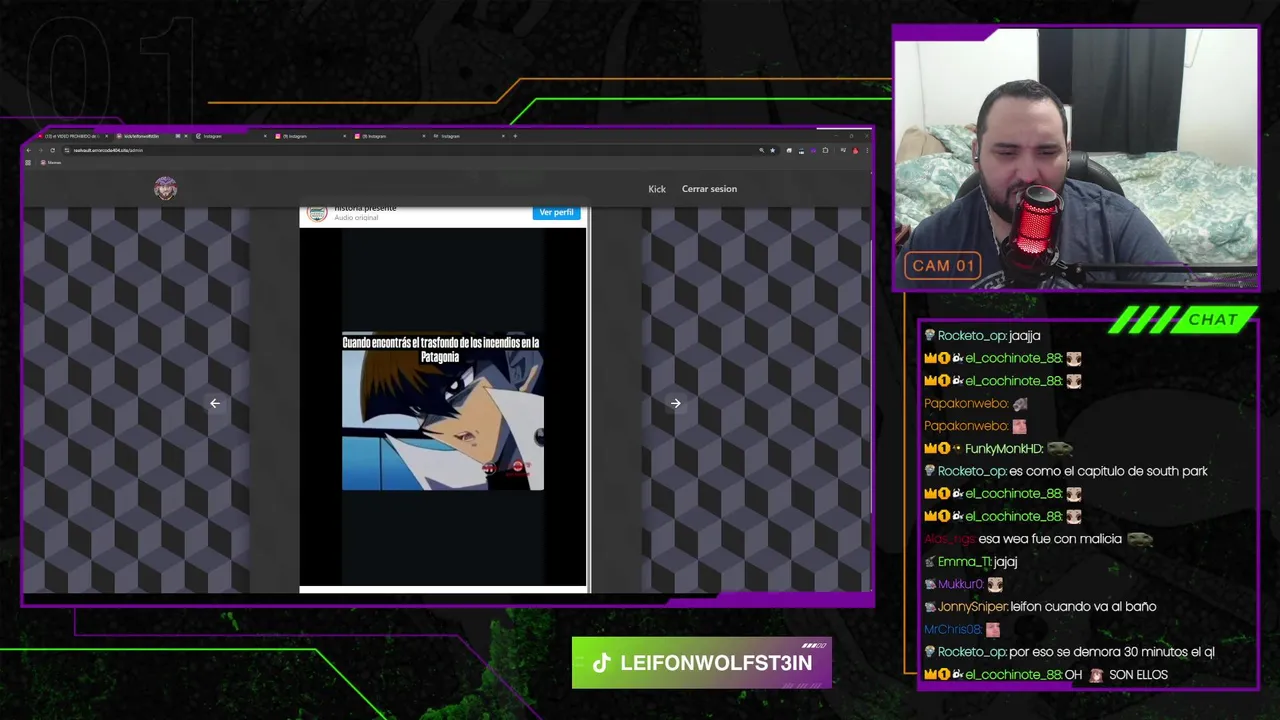1280x720 pixels.
Task: Reload the page with the refresh icon
Action: (53, 150)
